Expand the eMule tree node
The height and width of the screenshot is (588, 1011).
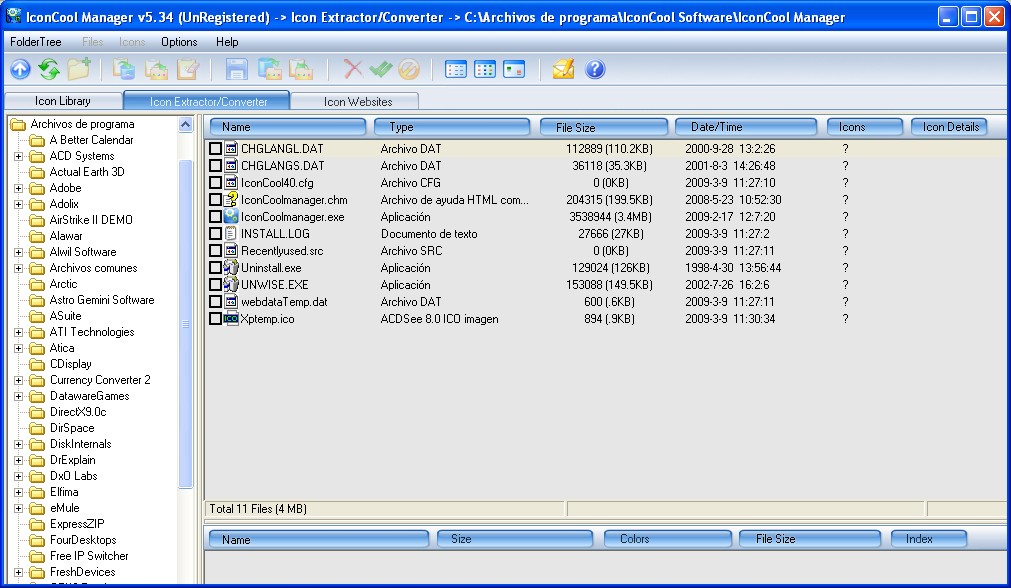19,508
